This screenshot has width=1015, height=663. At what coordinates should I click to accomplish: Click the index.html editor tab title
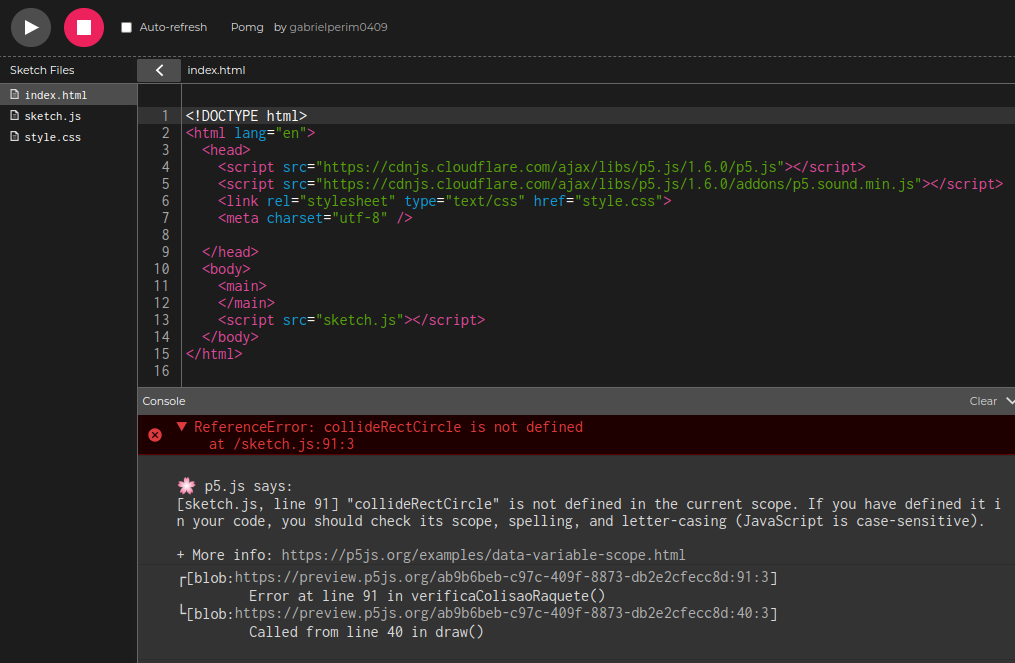pos(216,70)
